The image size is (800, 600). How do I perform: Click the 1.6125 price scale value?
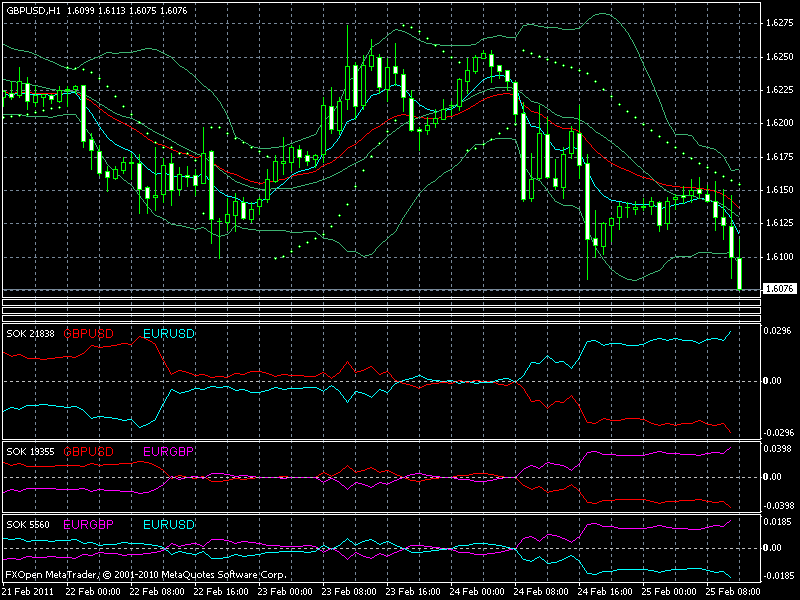(x=780, y=223)
